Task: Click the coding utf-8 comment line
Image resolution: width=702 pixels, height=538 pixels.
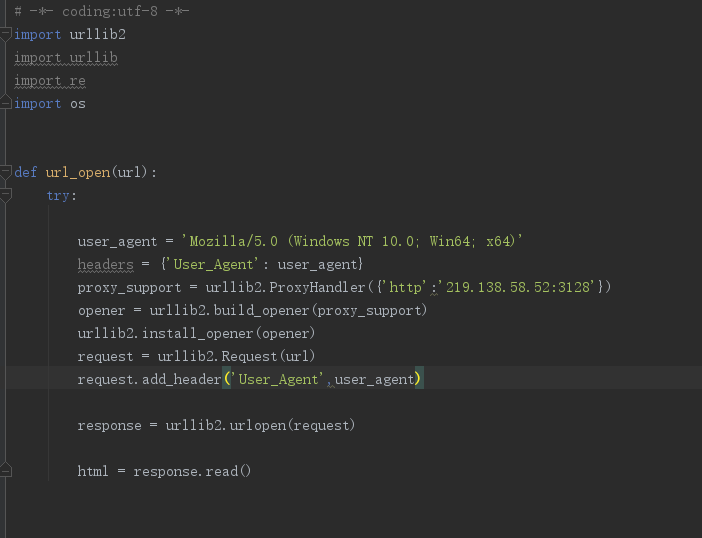Action: (x=100, y=11)
